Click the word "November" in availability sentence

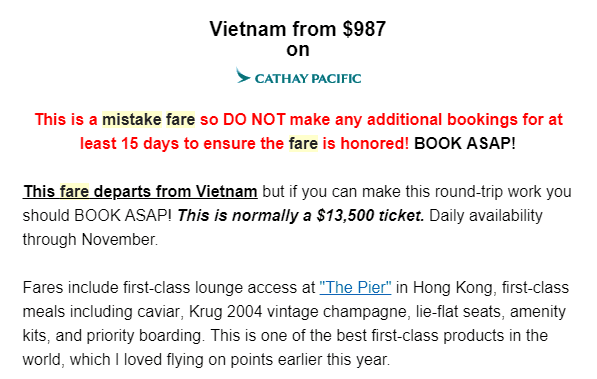119,240
